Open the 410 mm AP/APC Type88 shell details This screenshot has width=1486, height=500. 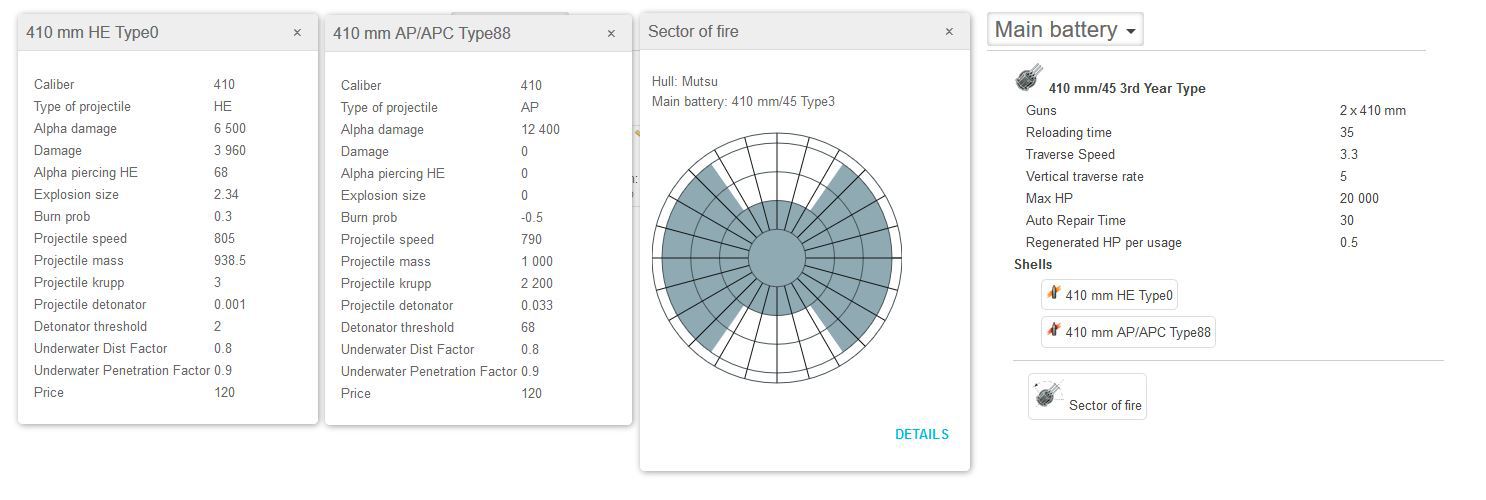[x=1138, y=332]
